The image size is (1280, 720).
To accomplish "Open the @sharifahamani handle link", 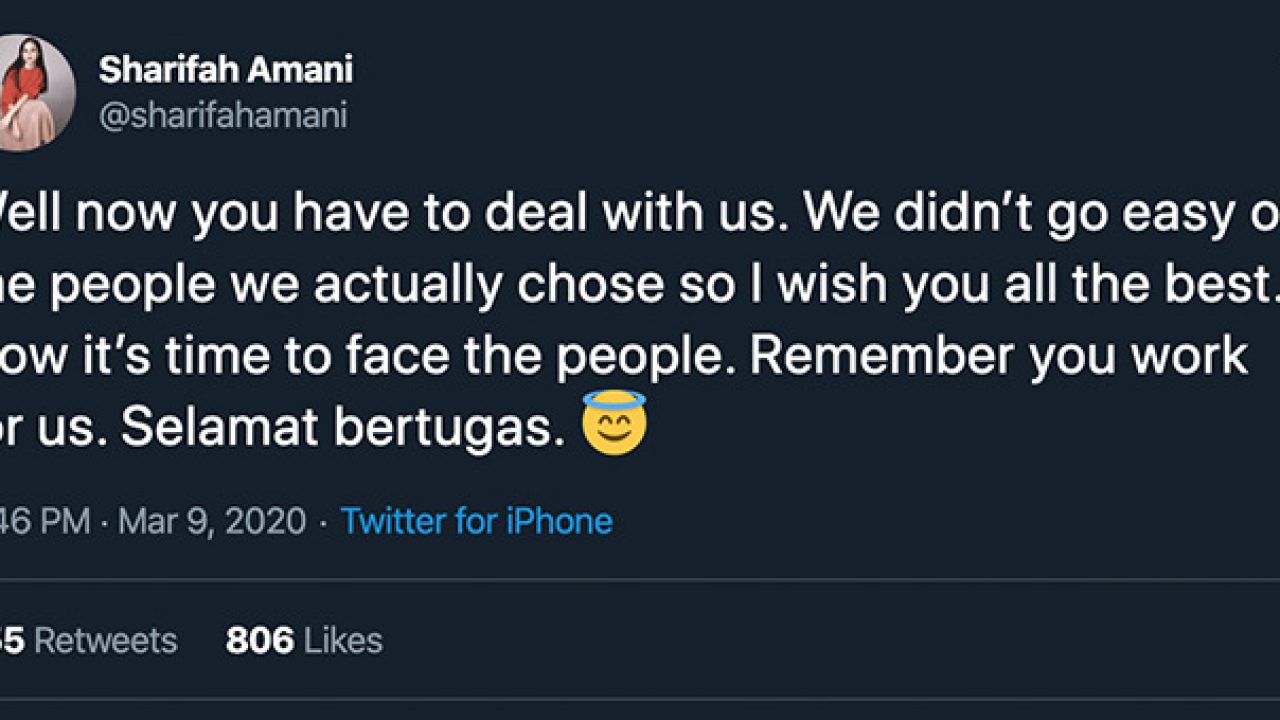I will (x=223, y=116).
